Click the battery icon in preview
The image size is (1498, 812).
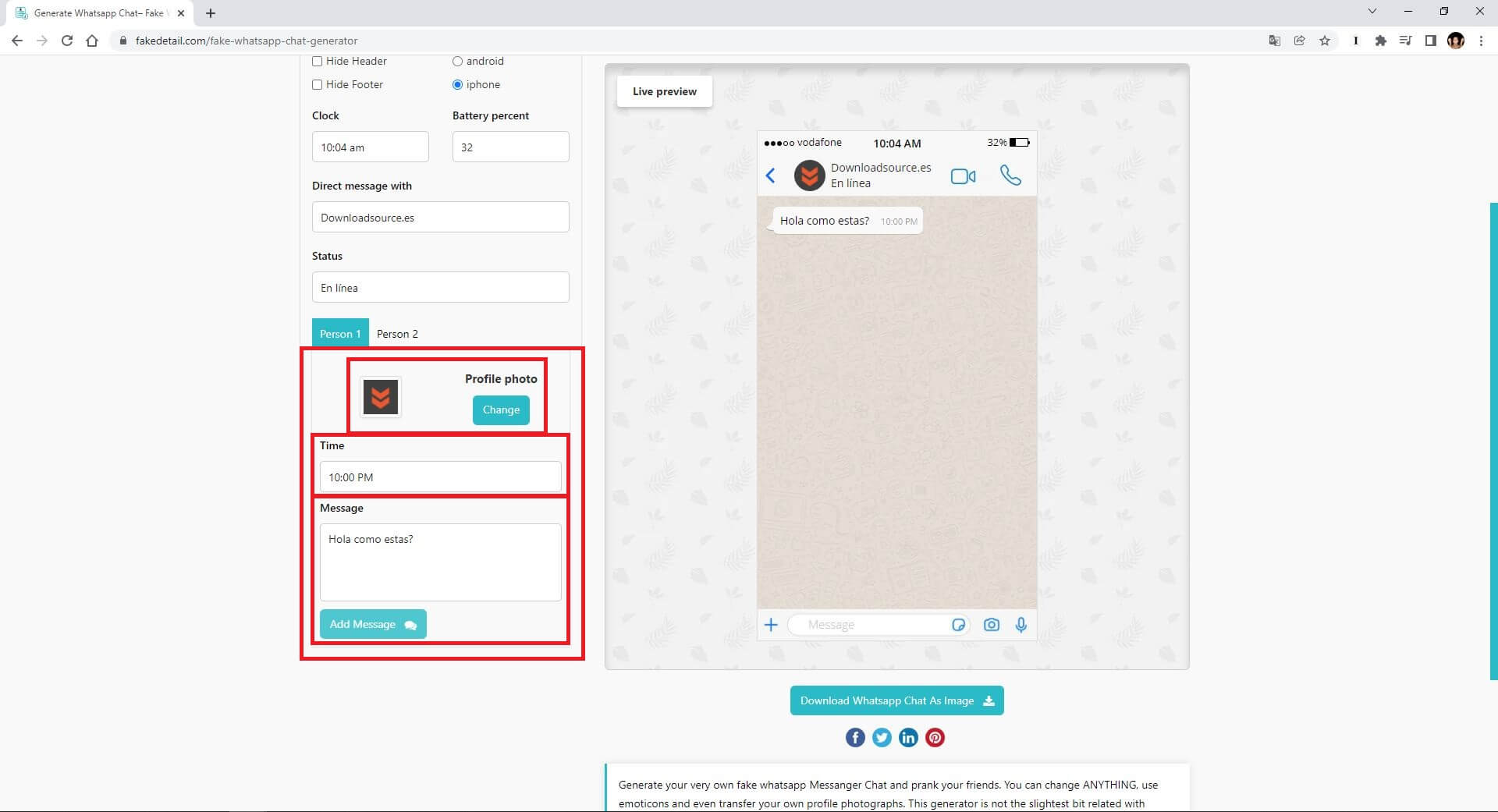pos(1020,143)
